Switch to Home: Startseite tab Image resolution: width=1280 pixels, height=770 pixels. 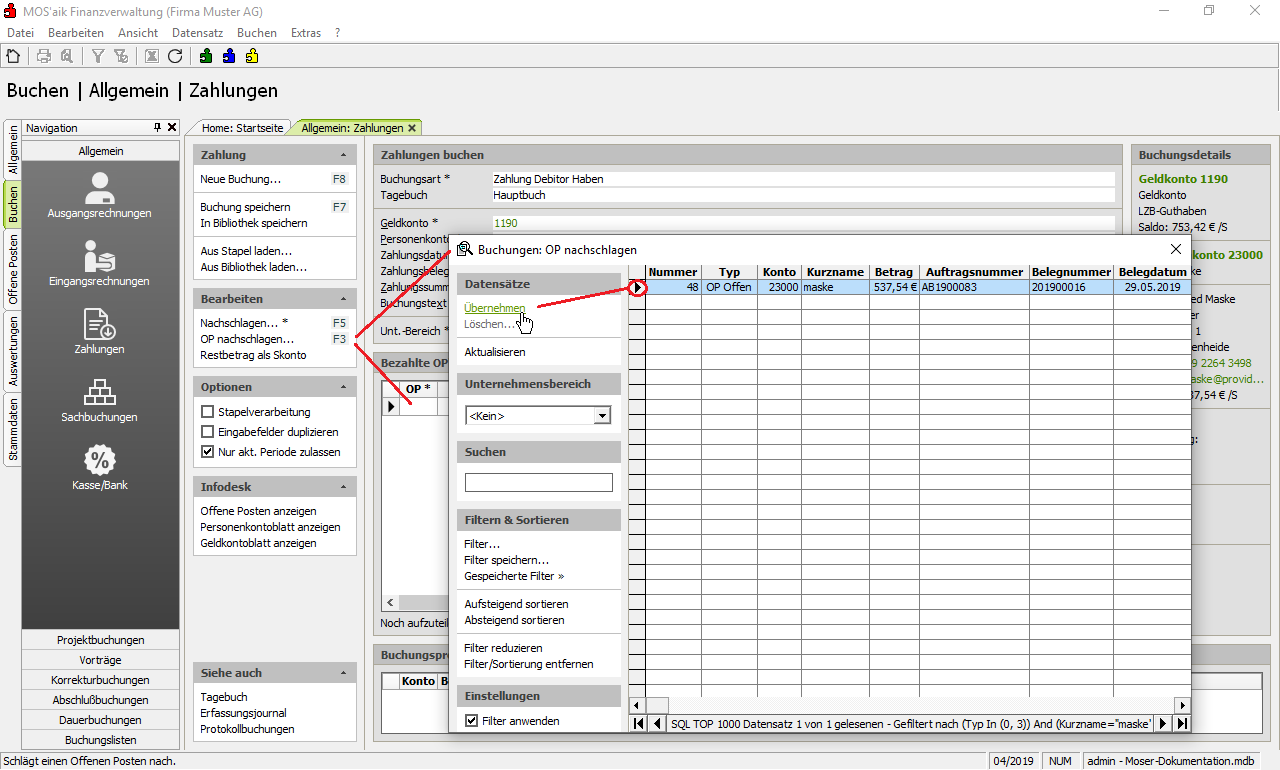click(x=242, y=128)
